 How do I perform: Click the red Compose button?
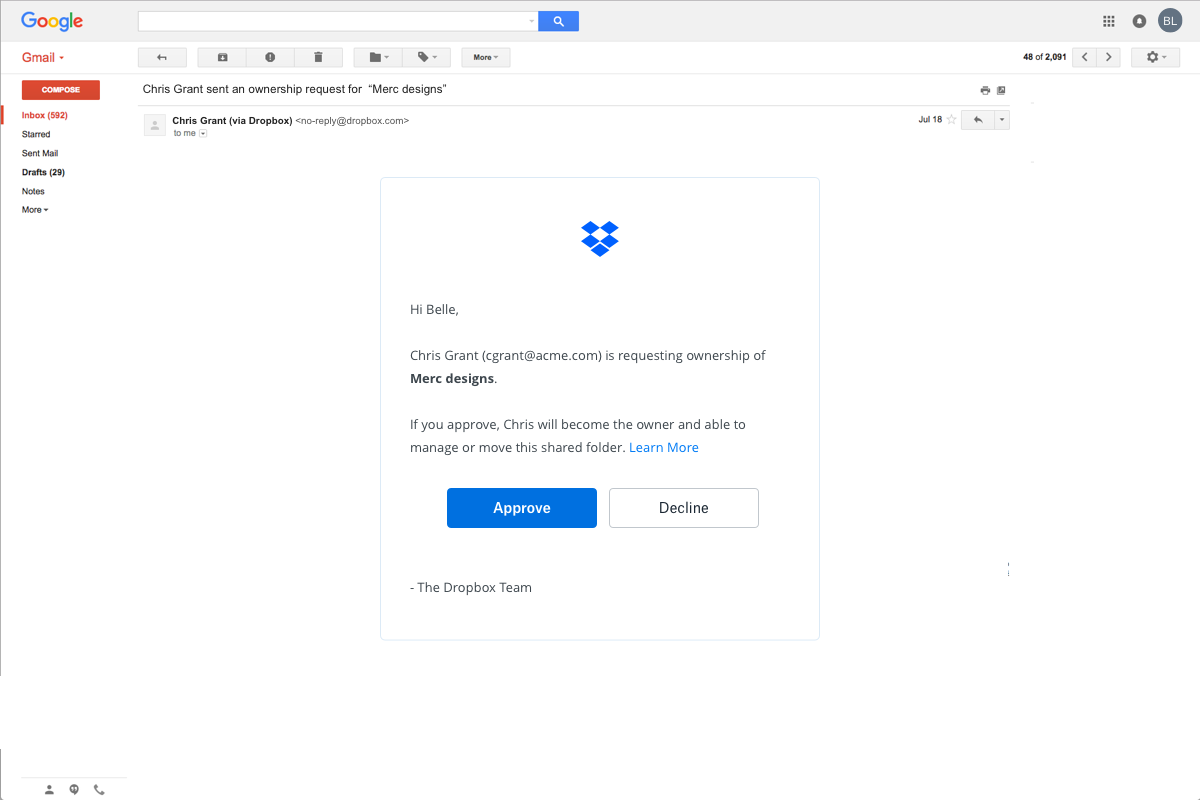point(61,90)
